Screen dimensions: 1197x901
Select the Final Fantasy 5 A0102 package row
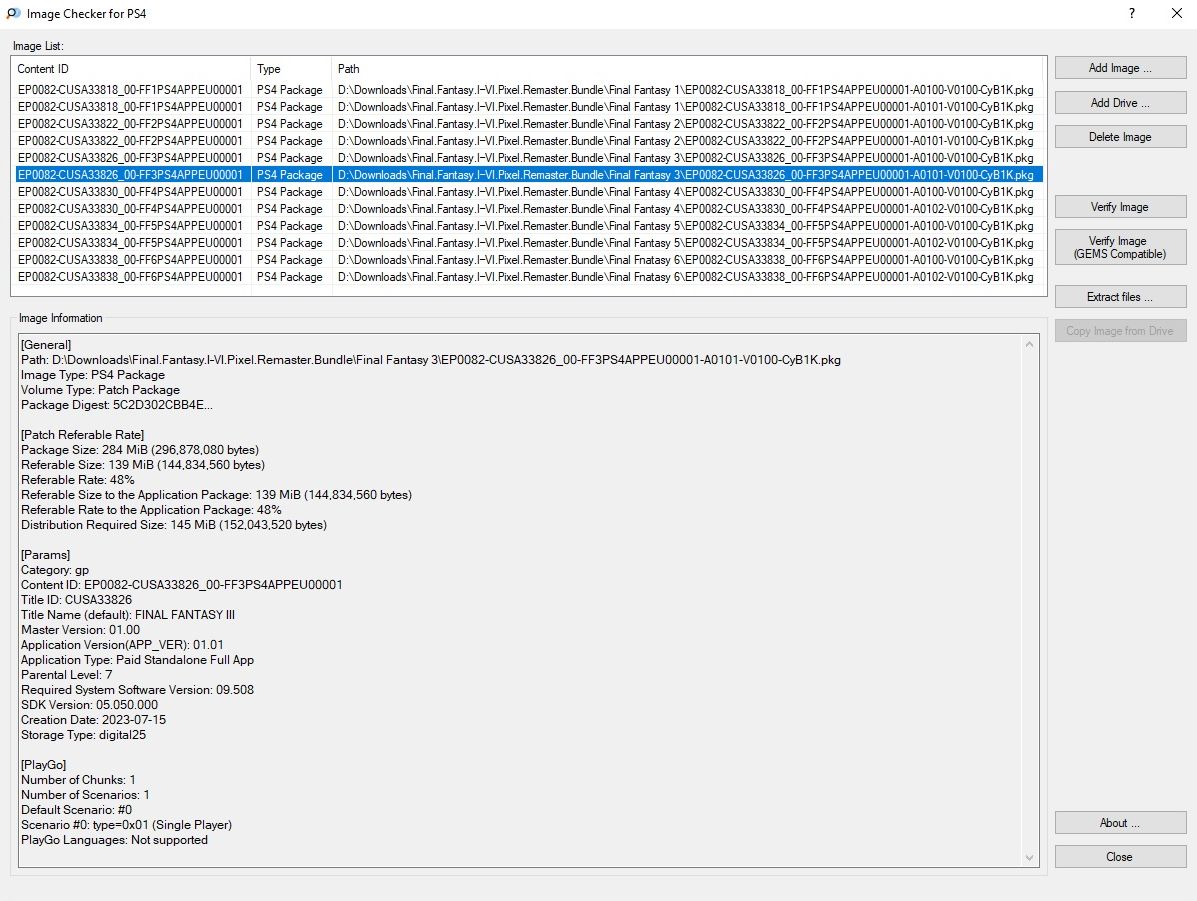(x=529, y=243)
